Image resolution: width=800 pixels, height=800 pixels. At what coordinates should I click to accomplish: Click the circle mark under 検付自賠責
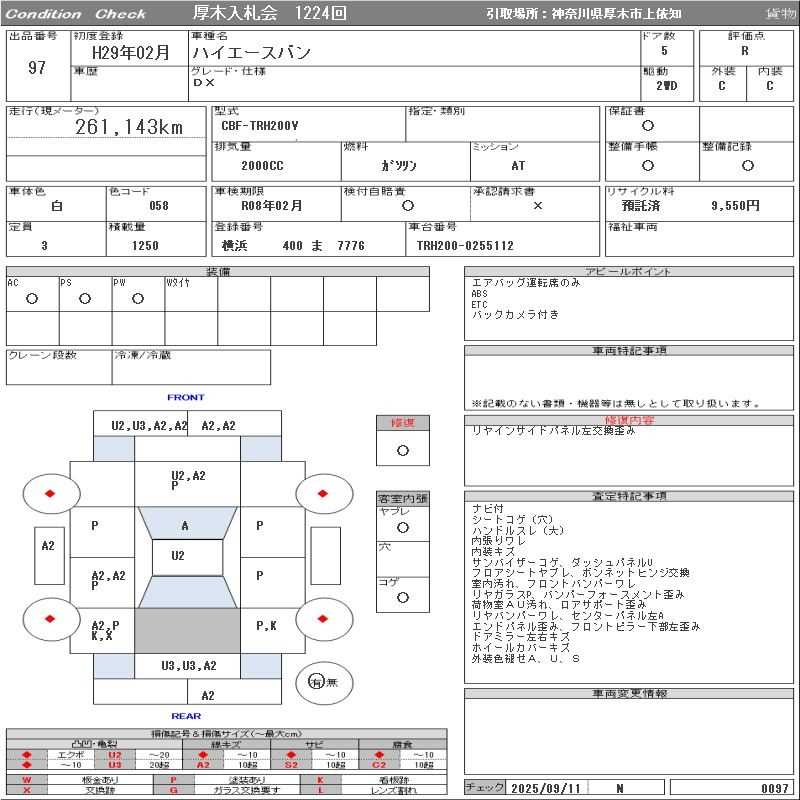408,206
